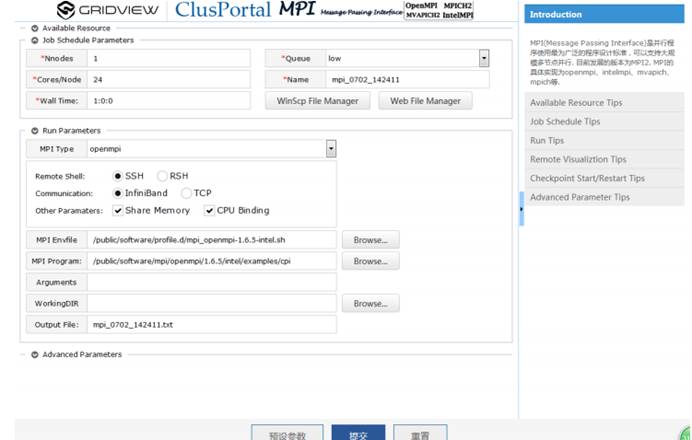Browse for the MPI Envfile

pyautogui.click(x=371, y=240)
